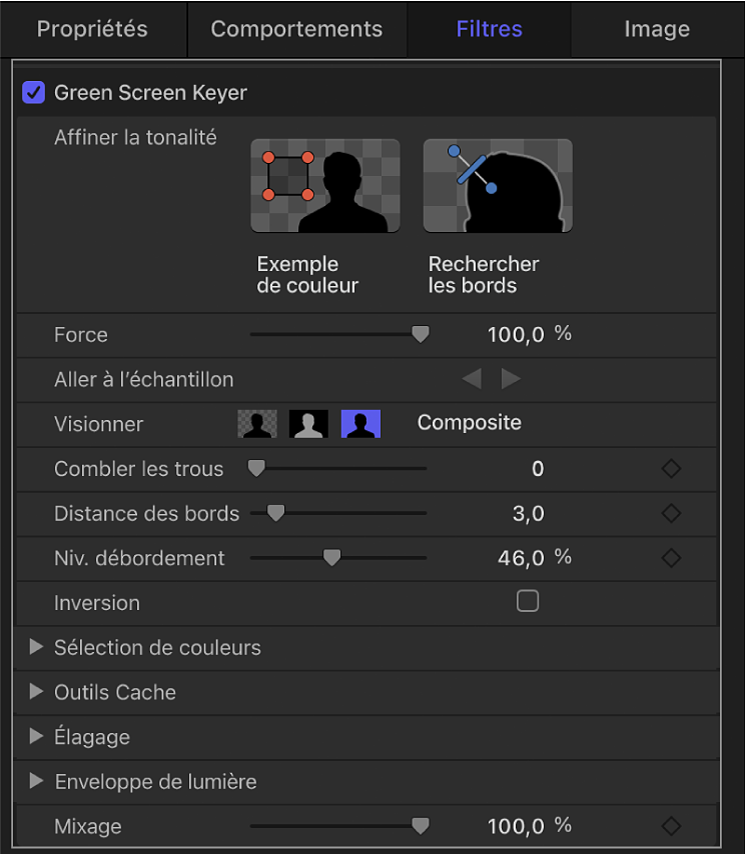Add keyframe for Combler les trous
Image resolution: width=745 pixels, height=854 pixels.
click(670, 468)
